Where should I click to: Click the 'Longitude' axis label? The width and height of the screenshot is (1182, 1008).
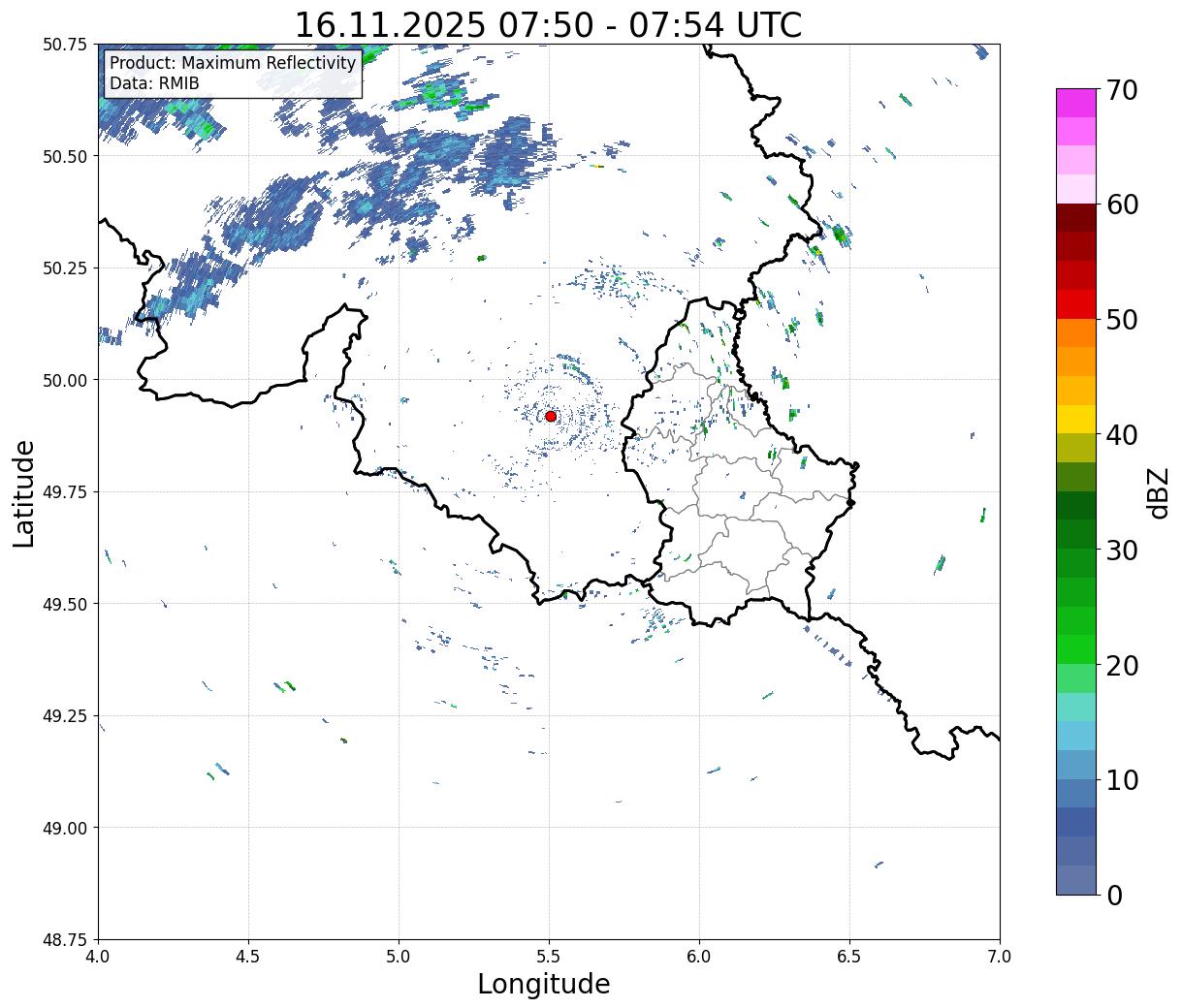click(544, 984)
